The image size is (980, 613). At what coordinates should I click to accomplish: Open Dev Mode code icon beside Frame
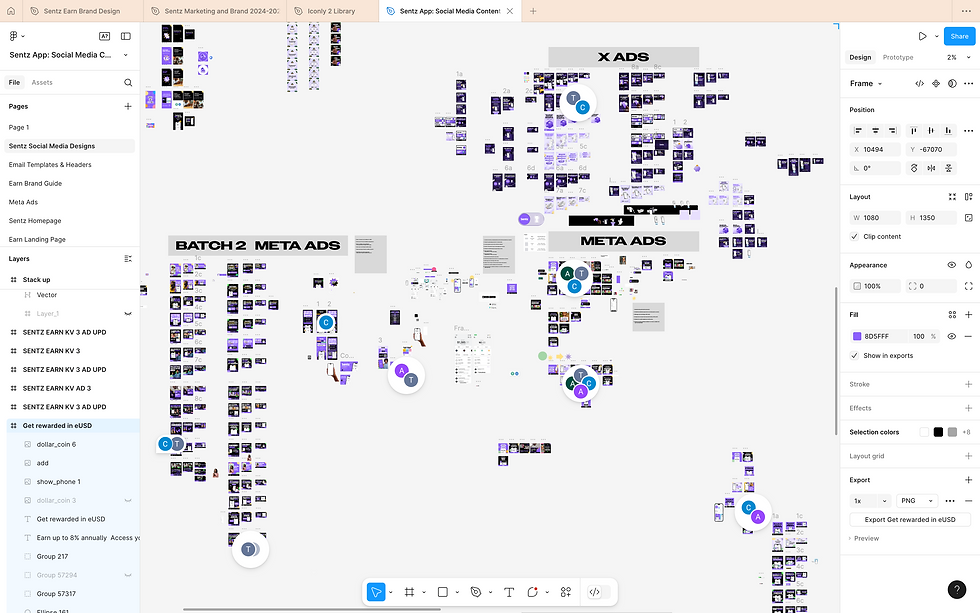[x=919, y=83]
